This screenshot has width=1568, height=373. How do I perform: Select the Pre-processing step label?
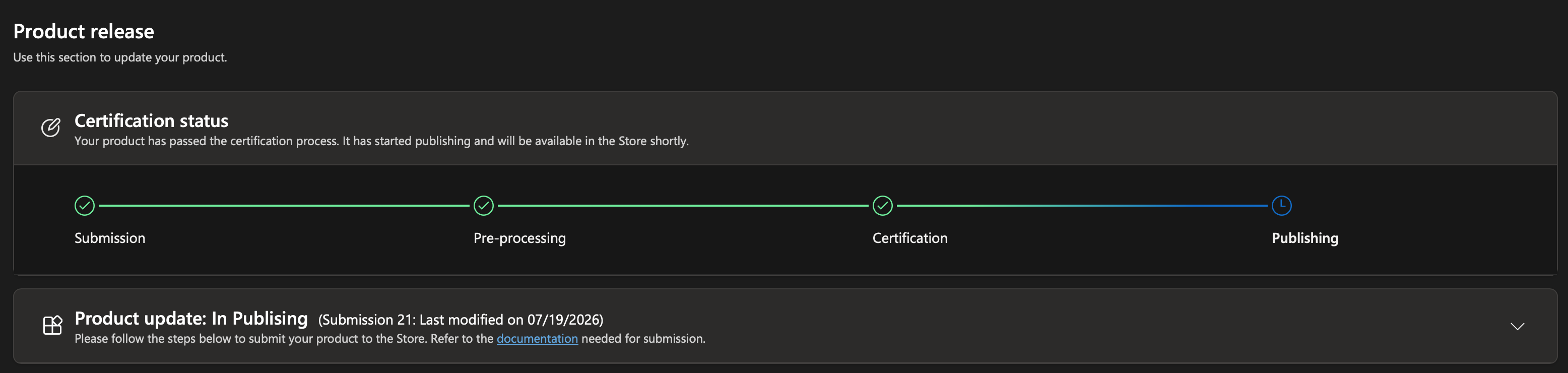(x=519, y=238)
